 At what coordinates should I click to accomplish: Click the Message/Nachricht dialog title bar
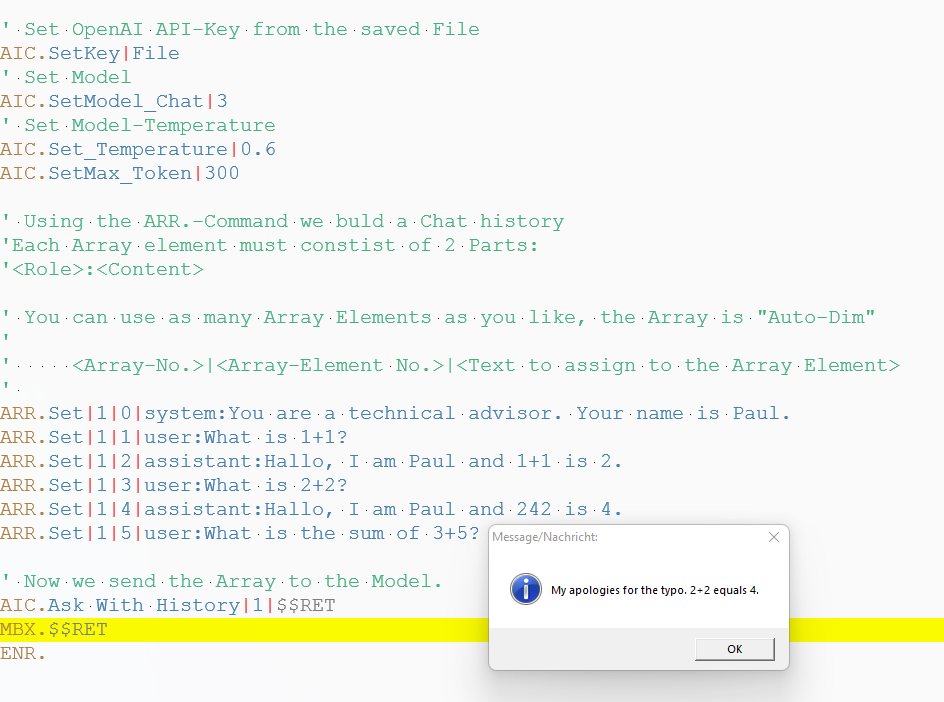tap(620, 537)
